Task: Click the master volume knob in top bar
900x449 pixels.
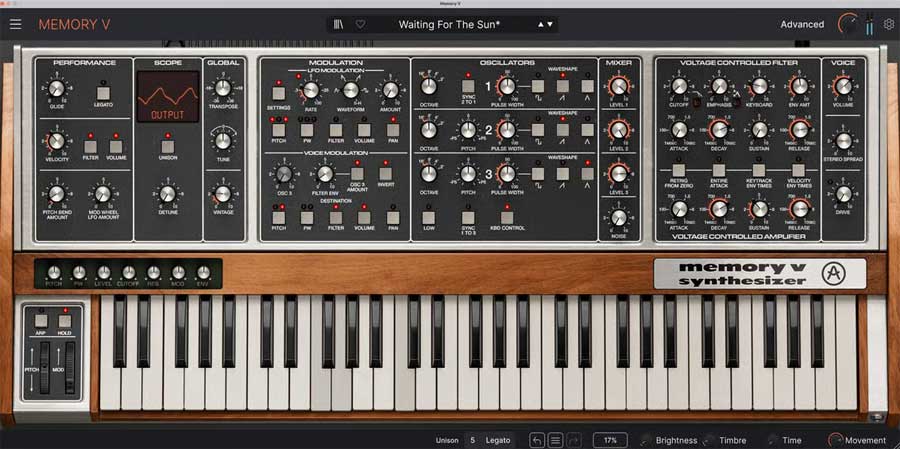Action: tap(848, 24)
